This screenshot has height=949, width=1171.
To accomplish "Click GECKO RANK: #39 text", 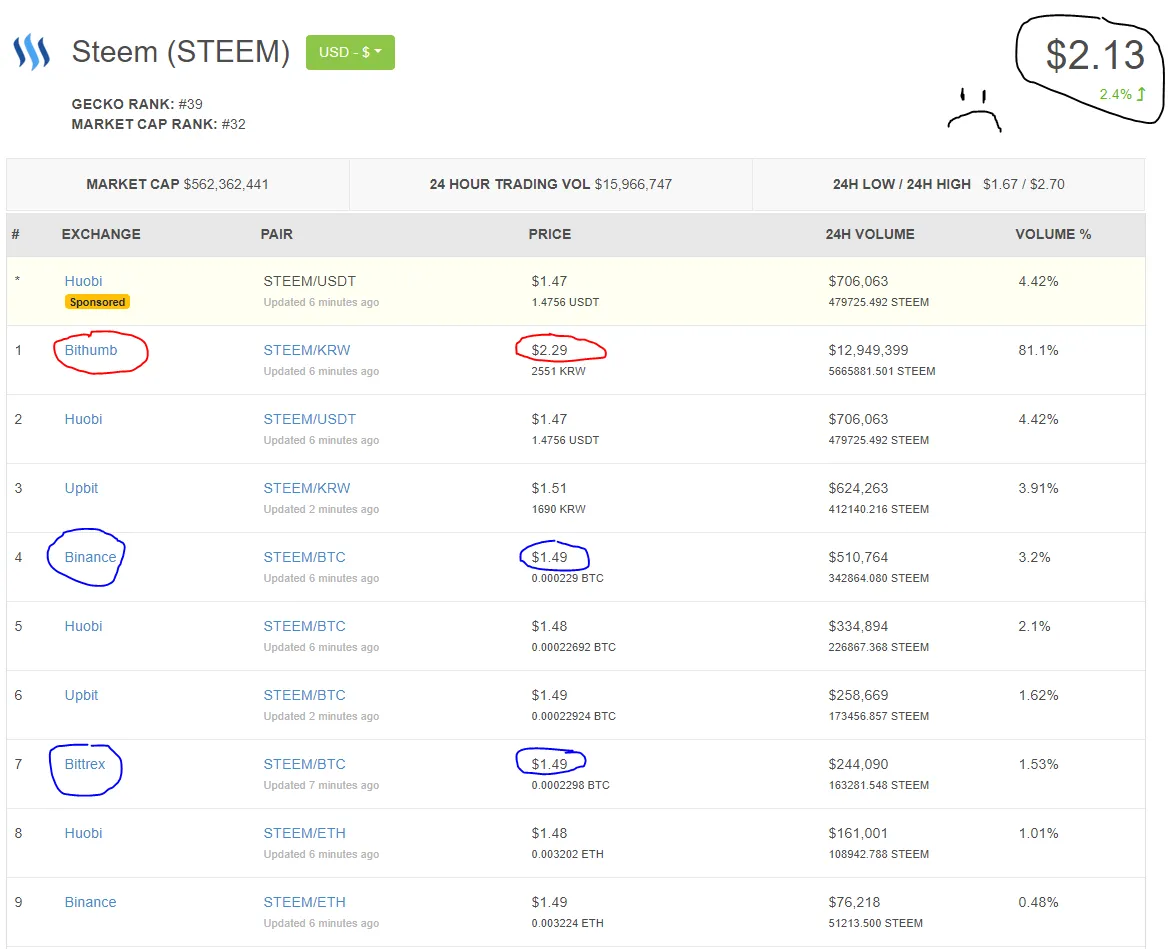I will 137,105.
